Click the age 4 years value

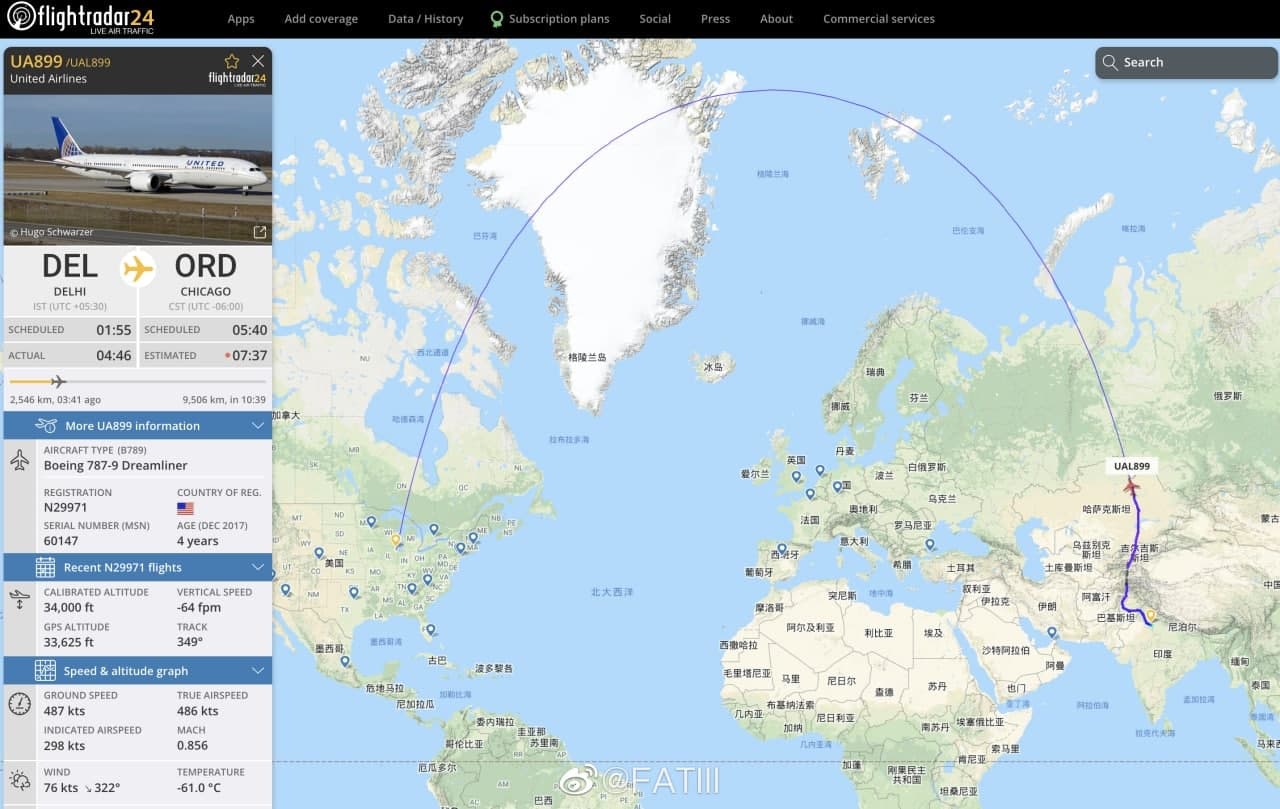[198, 541]
